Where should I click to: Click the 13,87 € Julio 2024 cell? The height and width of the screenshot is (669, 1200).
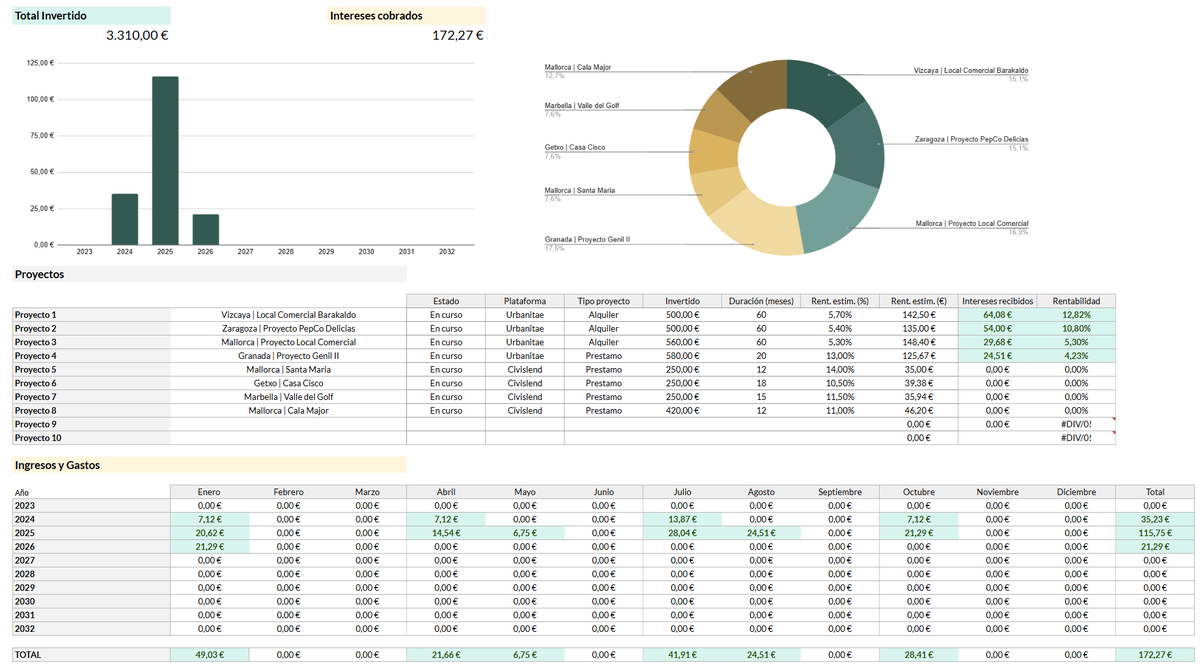683,519
